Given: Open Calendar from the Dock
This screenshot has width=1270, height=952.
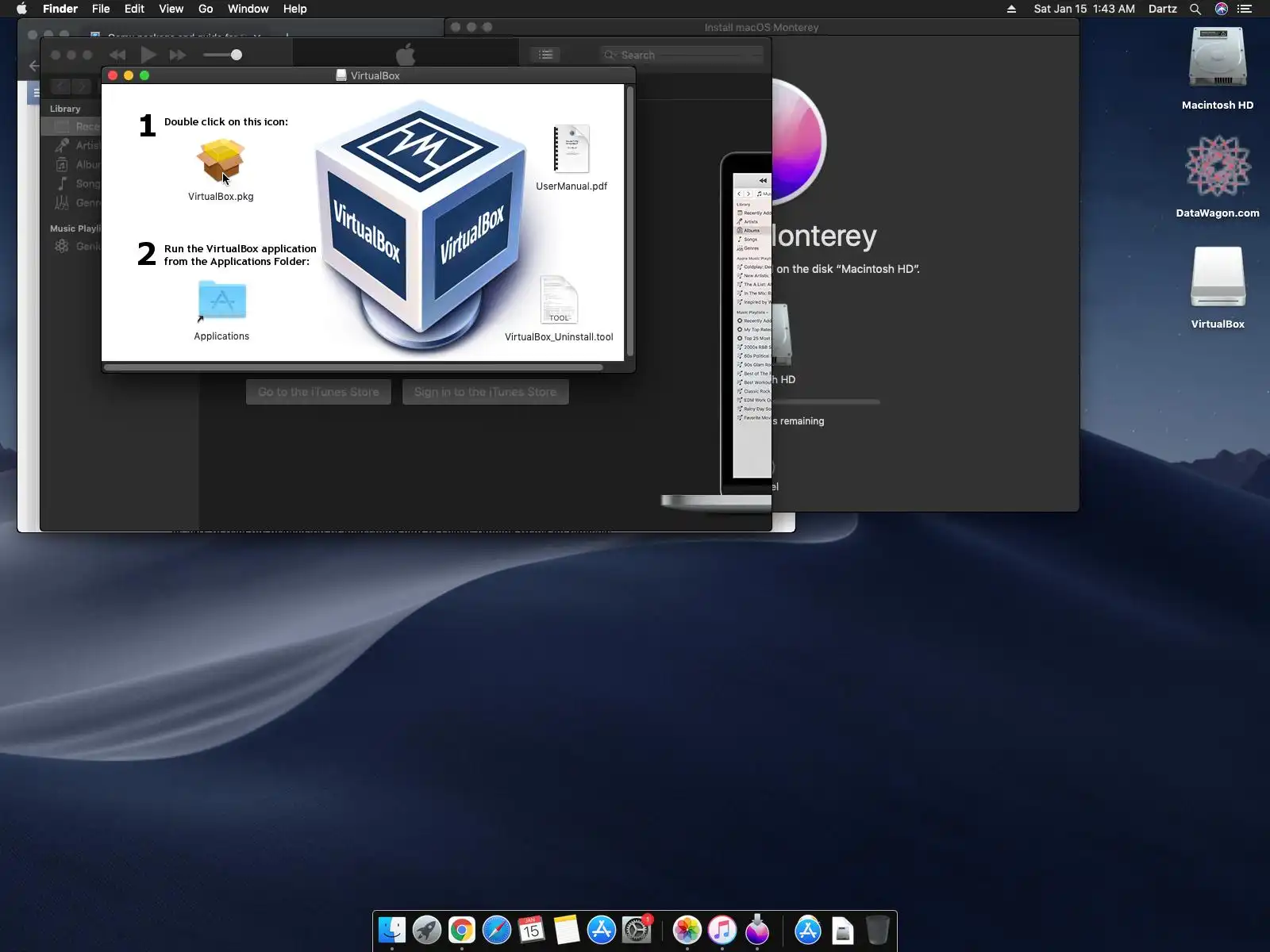Looking at the screenshot, I should tap(532, 930).
